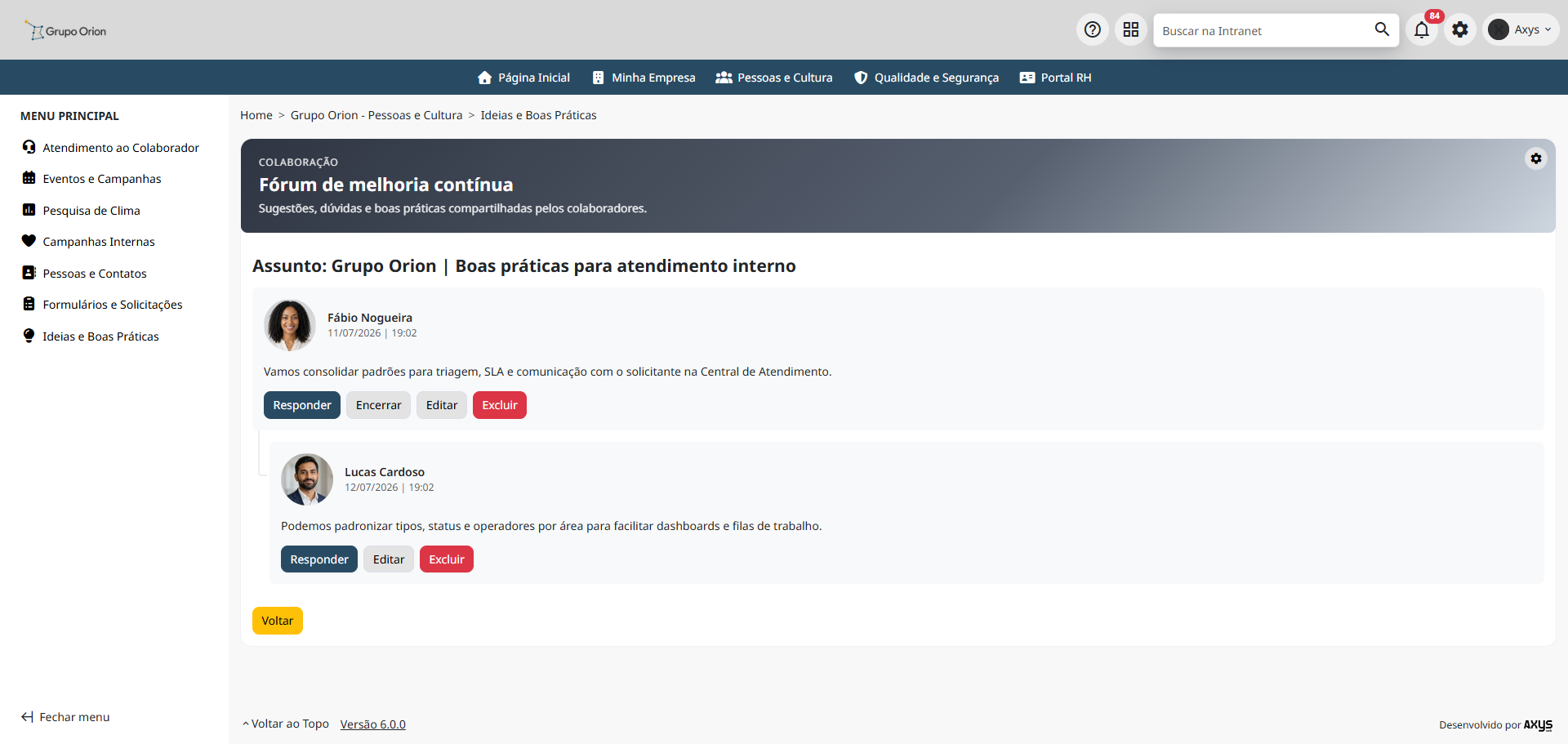1568x744 pixels.
Task: Click the Fábio Nogueira author name
Action: [370, 318]
